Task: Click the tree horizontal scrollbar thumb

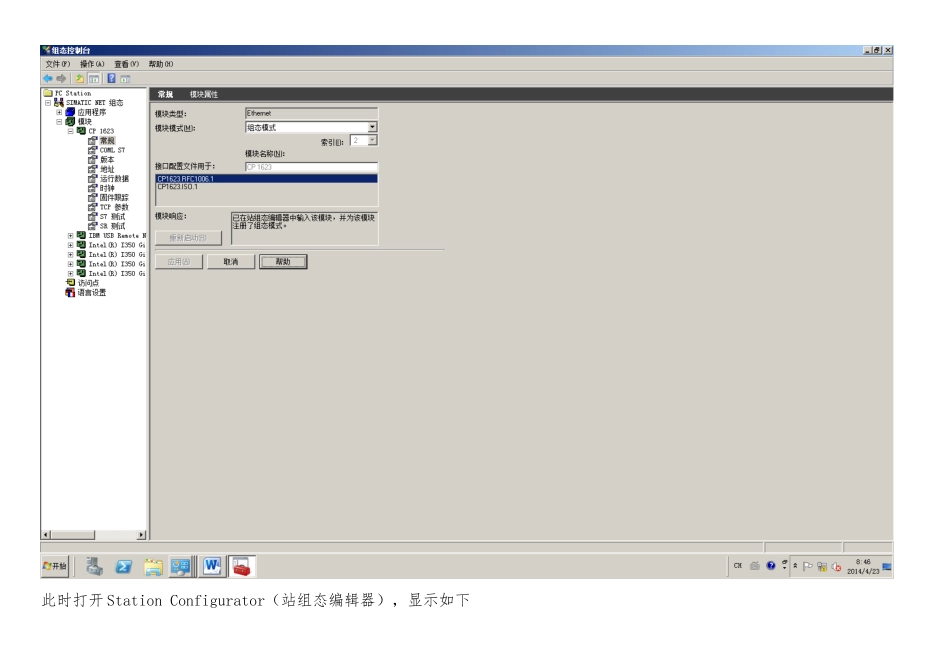Action: (x=73, y=535)
